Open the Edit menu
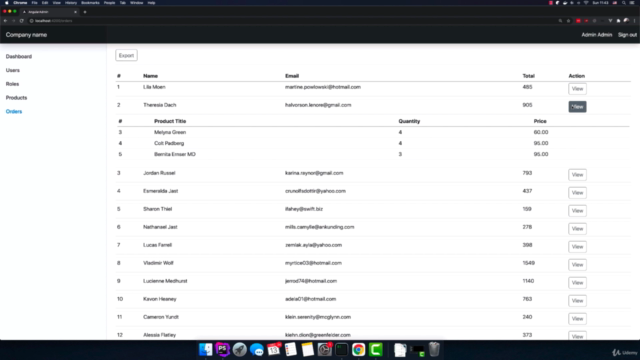 tap(45, 3)
